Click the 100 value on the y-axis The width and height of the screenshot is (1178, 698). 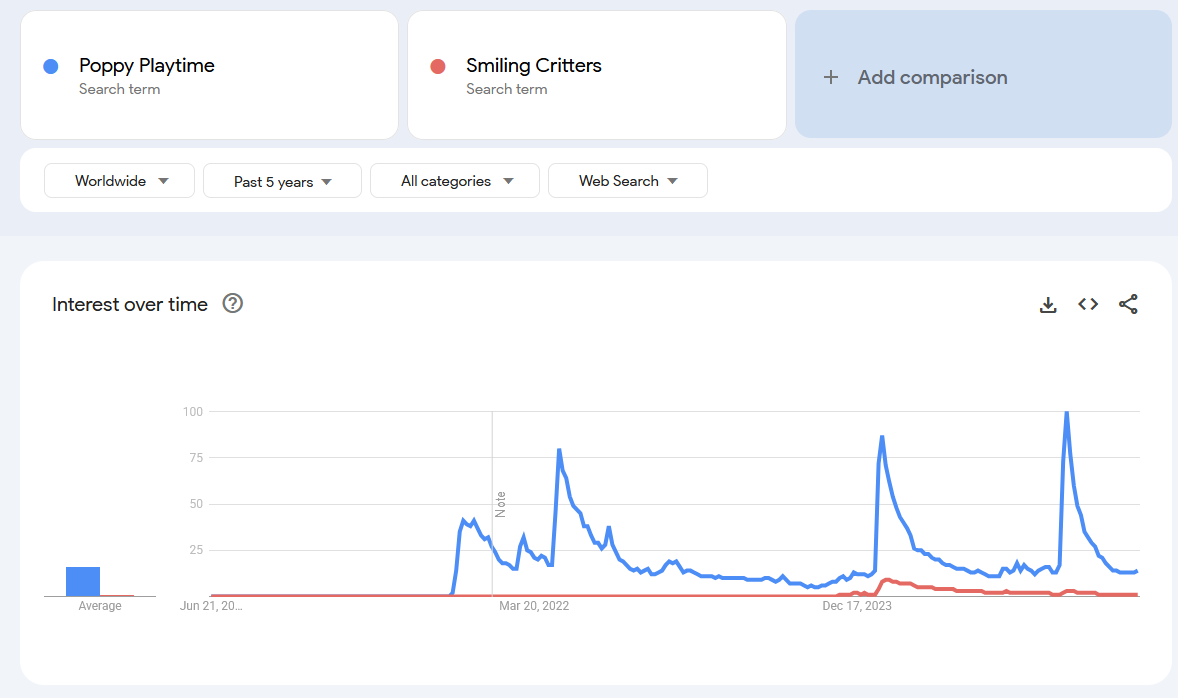[x=193, y=412]
